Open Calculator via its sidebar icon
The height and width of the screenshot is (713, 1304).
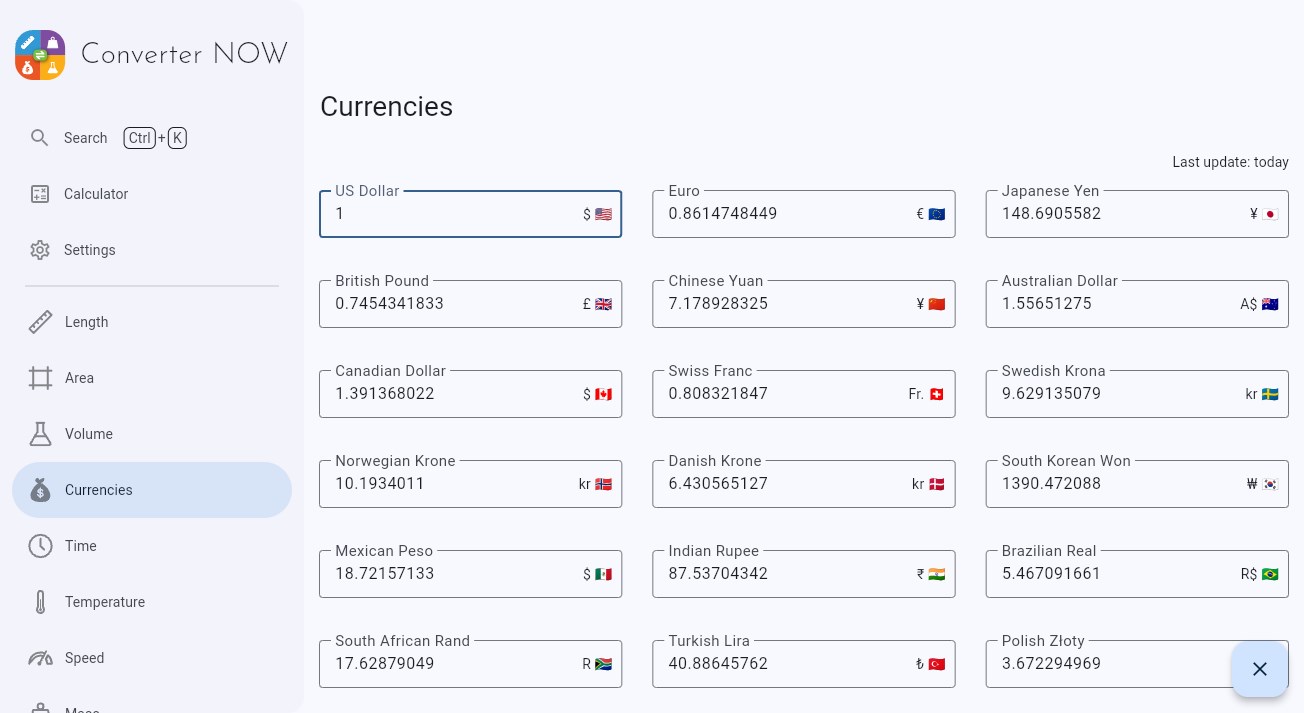tap(40, 194)
